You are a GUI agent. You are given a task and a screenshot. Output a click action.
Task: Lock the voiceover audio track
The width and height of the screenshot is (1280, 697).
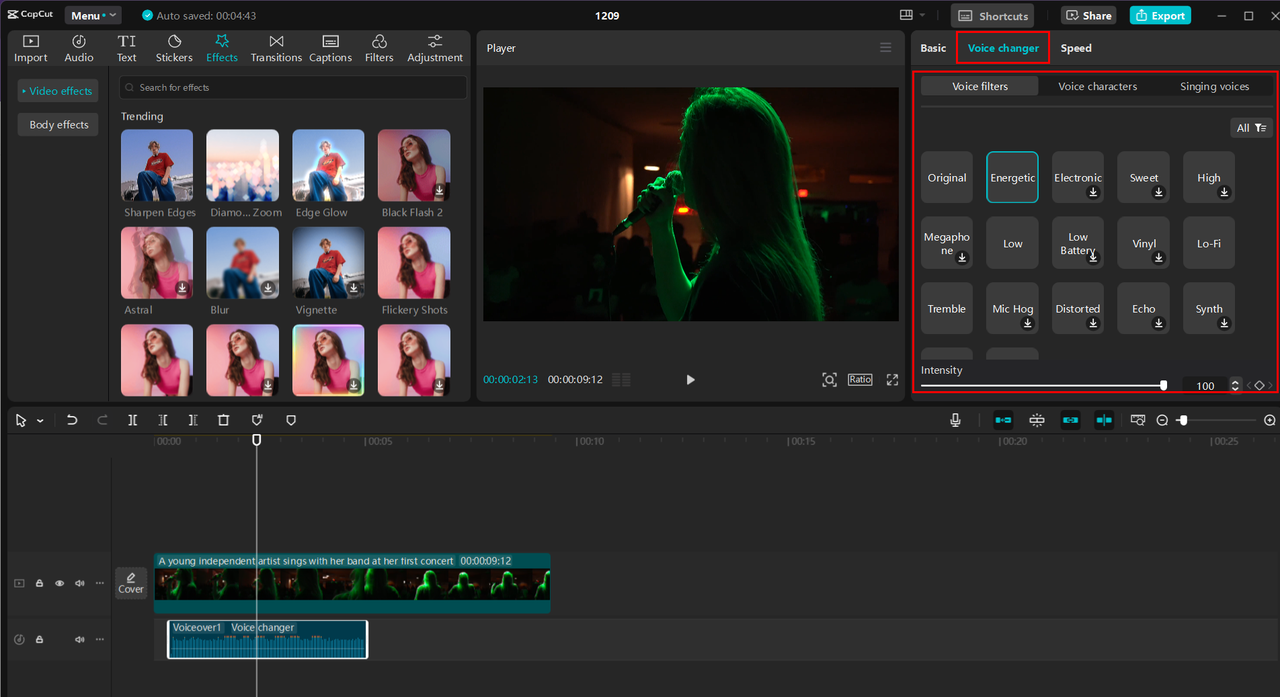(39, 640)
